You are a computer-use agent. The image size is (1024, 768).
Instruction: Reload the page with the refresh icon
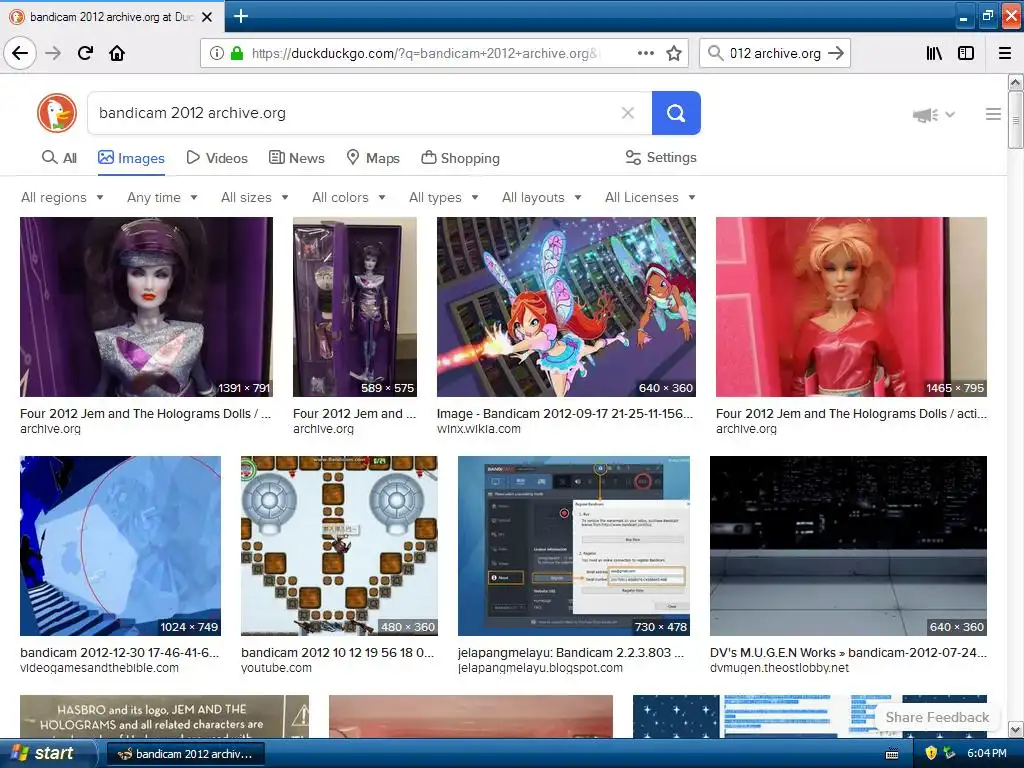point(85,53)
